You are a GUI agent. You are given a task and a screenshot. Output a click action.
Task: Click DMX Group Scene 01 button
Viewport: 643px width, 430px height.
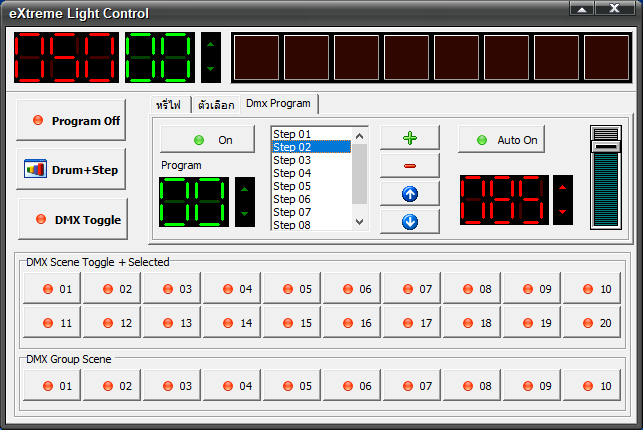[52, 386]
